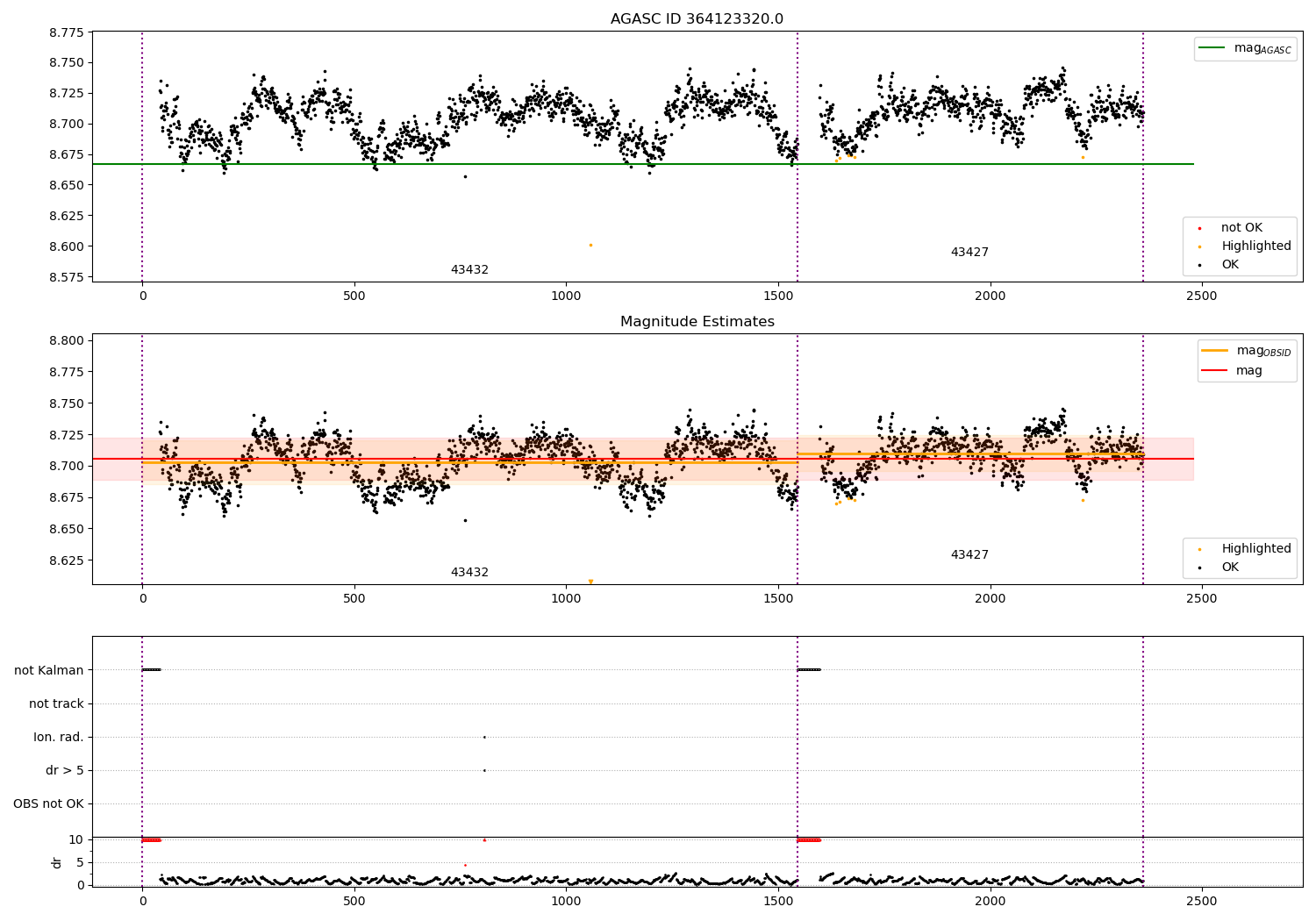The height and width of the screenshot is (921, 1316).
Task: Click the lone black outlier near 8.656 in the top plot
Action: (465, 176)
